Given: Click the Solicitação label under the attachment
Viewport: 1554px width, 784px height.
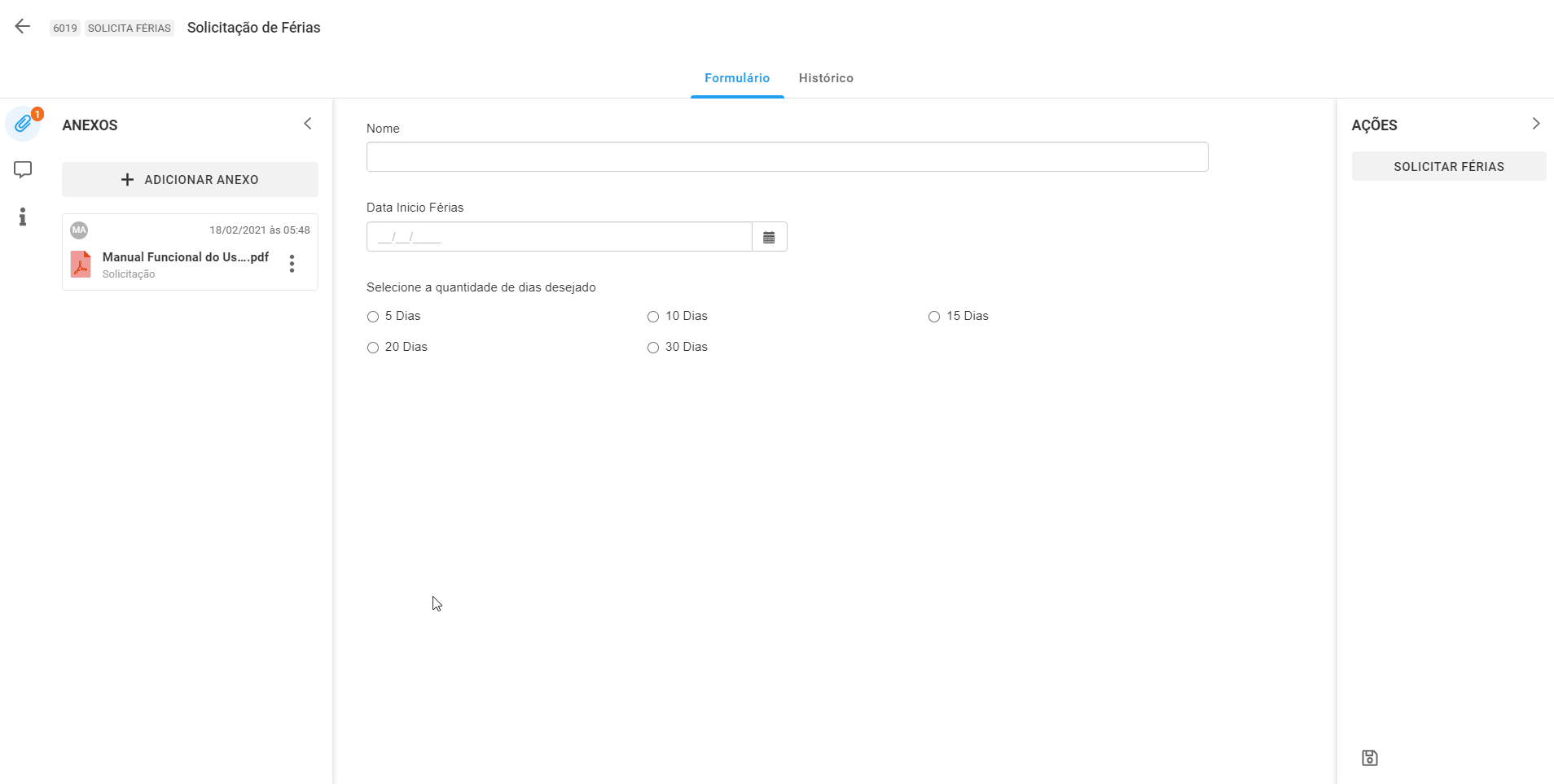Looking at the screenshot, I should [x=129, y=274].
